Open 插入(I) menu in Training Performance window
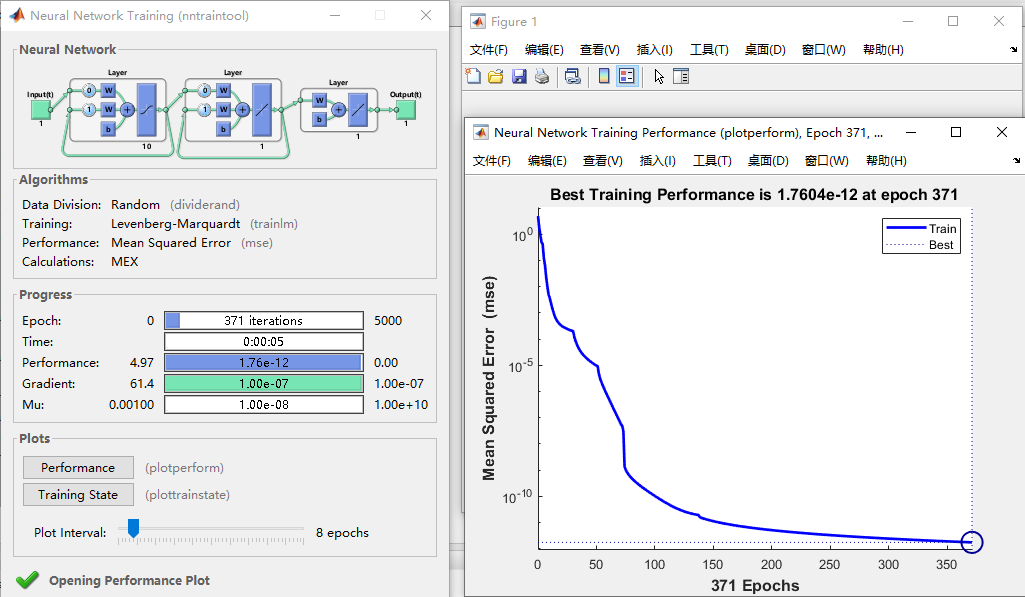1025x597 pixels. pos(657,160)
